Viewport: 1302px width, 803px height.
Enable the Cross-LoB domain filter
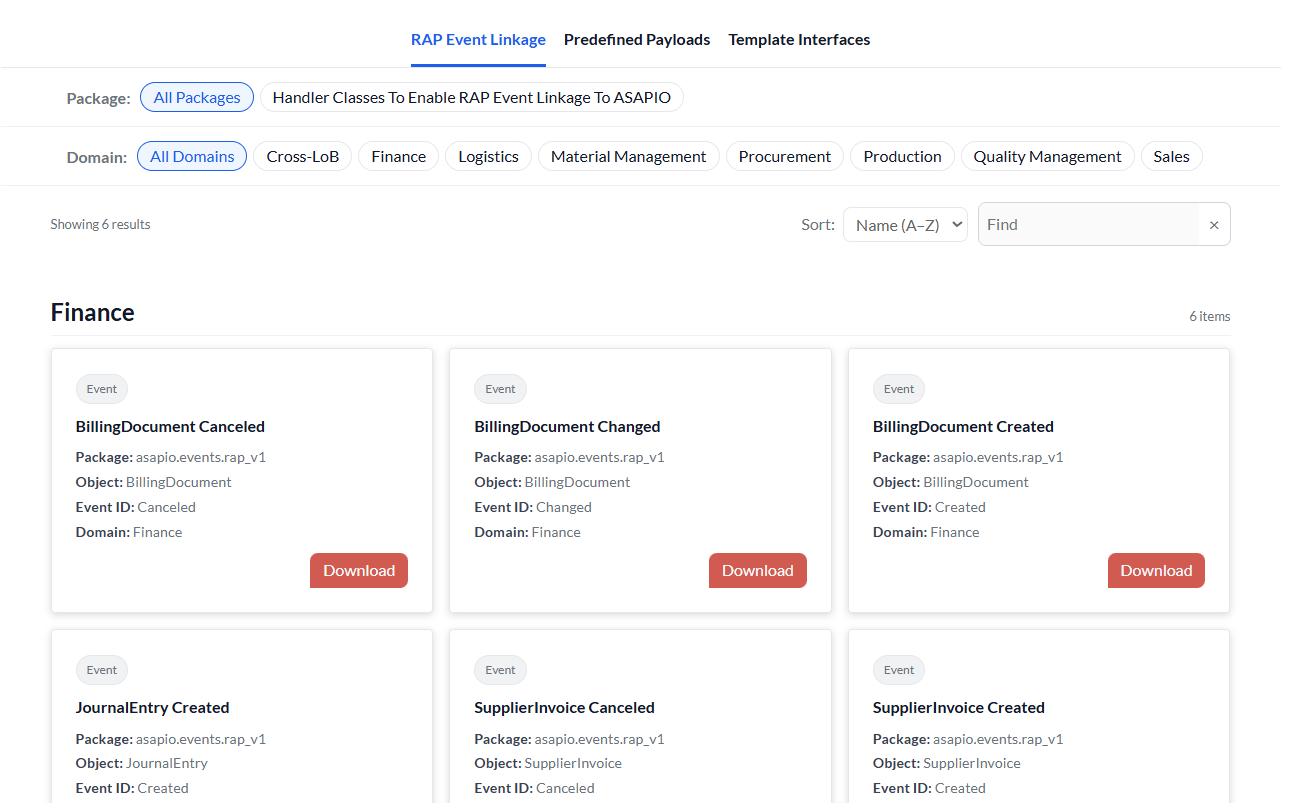[302, 156]
